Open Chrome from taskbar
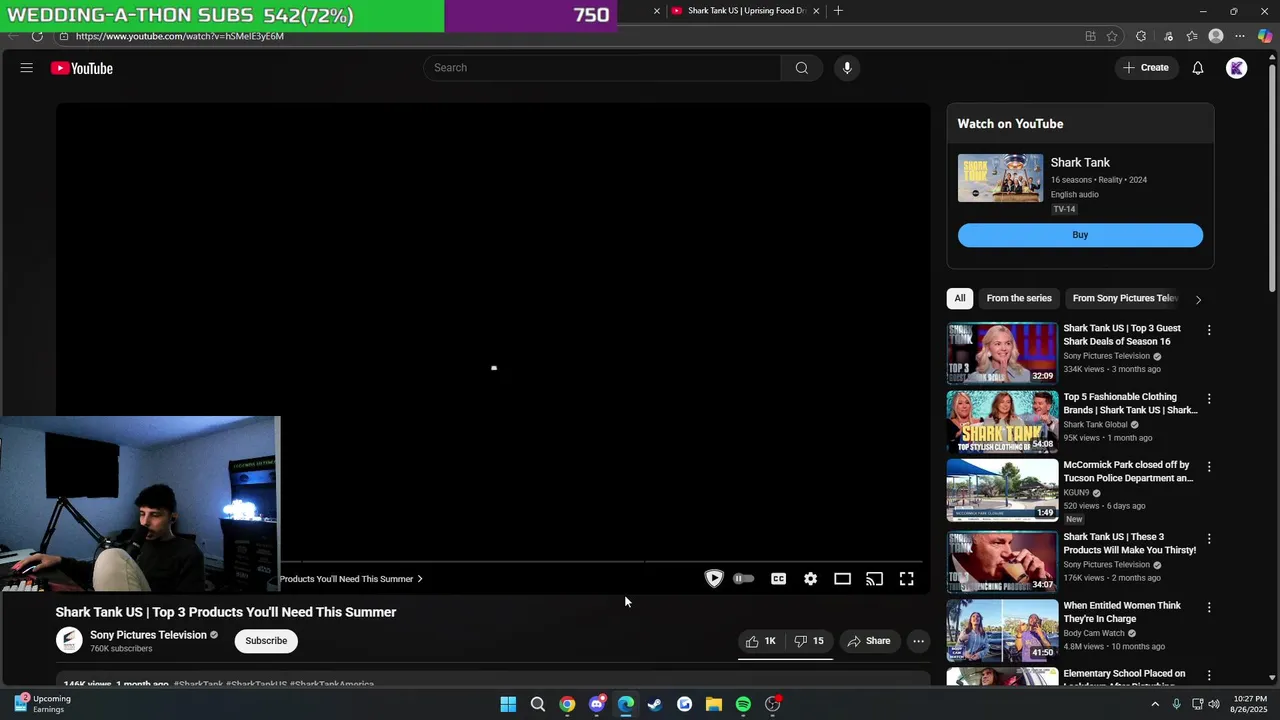Viewport: 1280px width, 720px height. point(567,704)
